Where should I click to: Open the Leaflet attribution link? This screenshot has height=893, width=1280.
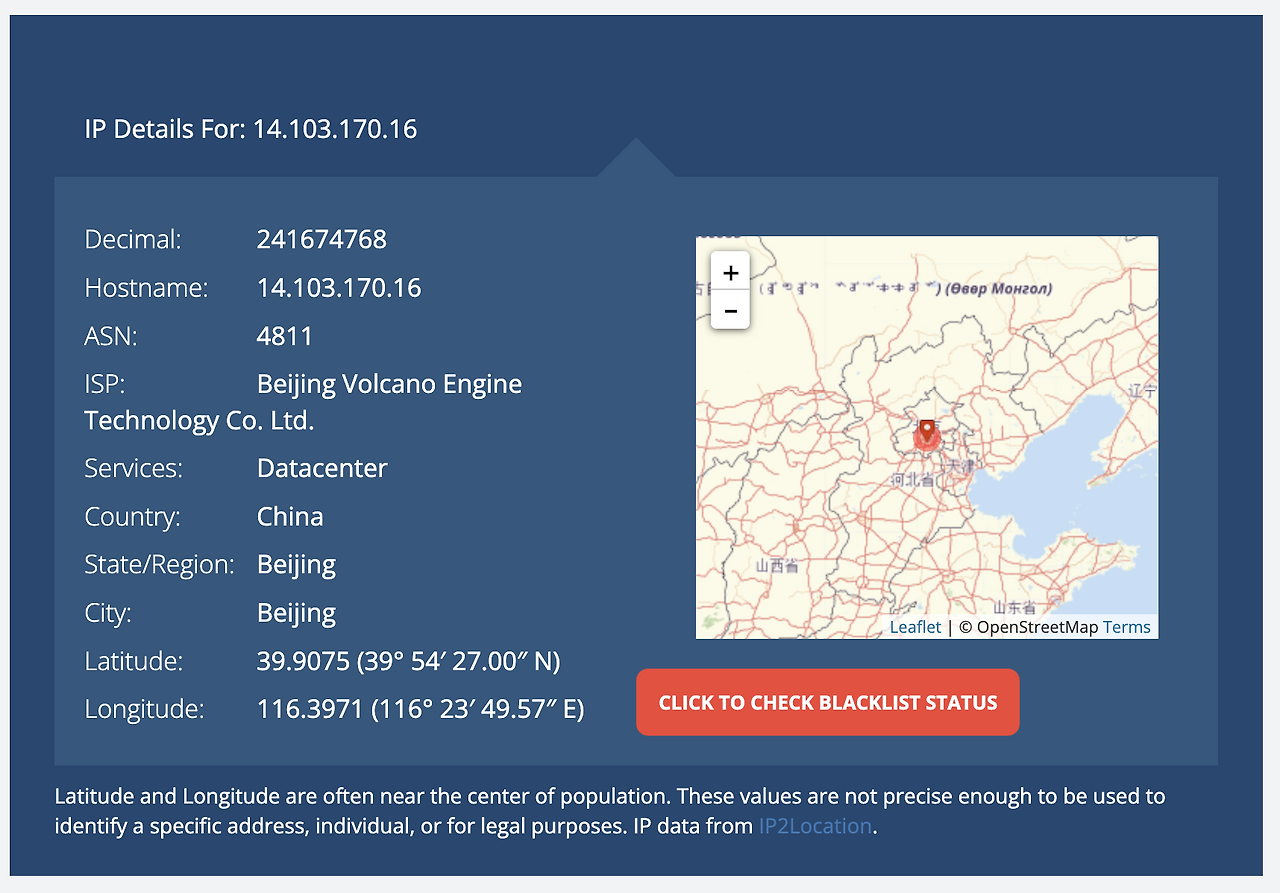pos(915,627)
